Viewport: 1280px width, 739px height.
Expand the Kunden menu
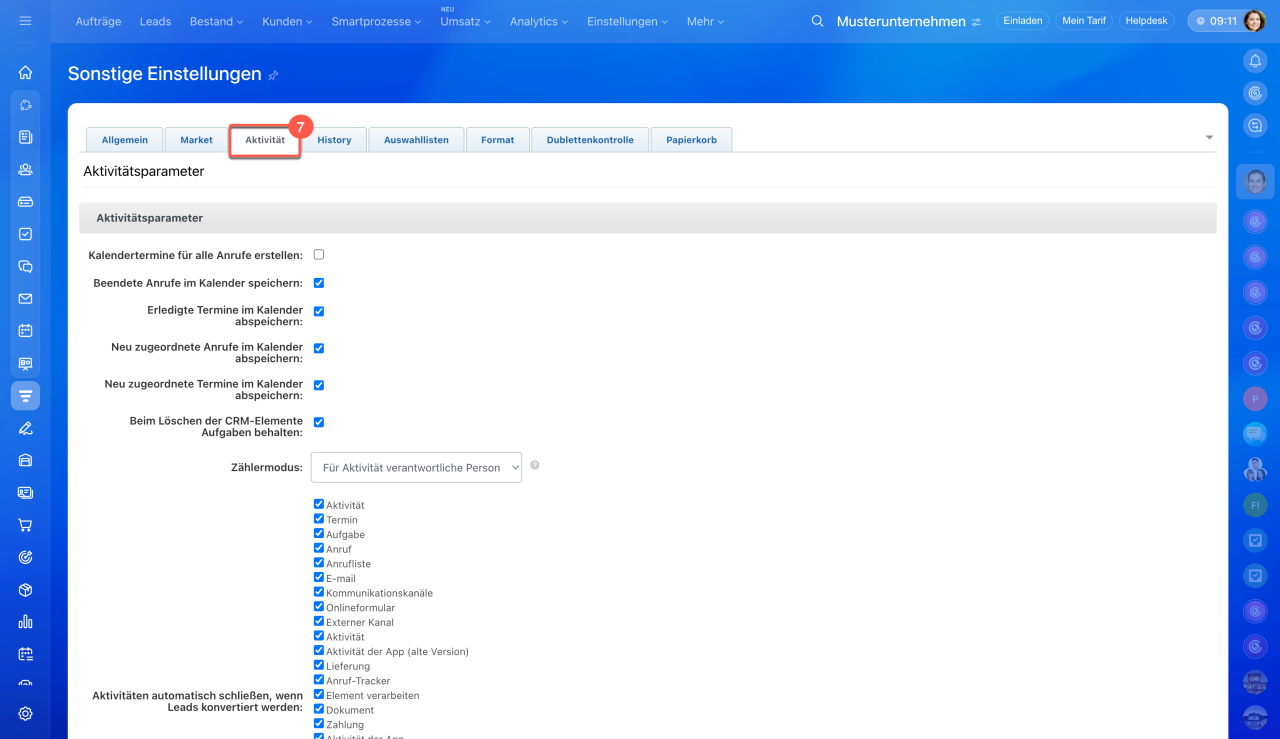287,21
